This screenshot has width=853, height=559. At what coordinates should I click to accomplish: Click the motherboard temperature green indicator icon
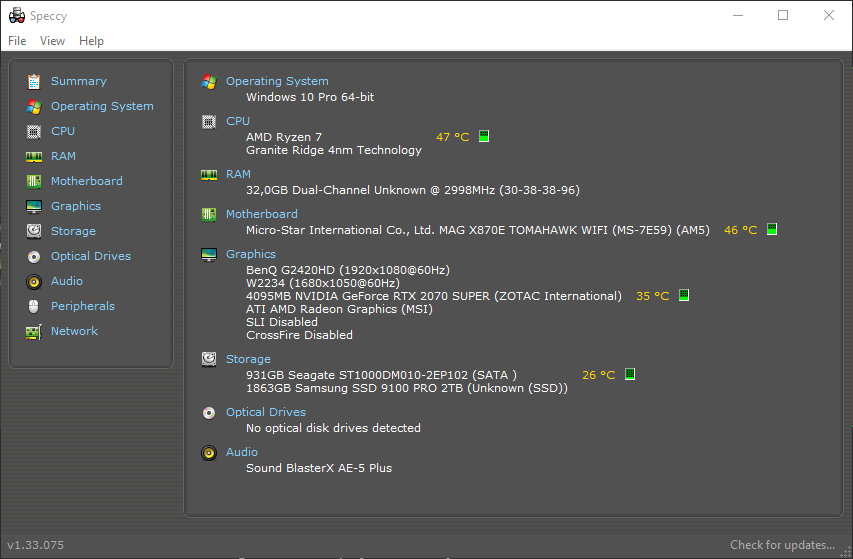[771, 229]
